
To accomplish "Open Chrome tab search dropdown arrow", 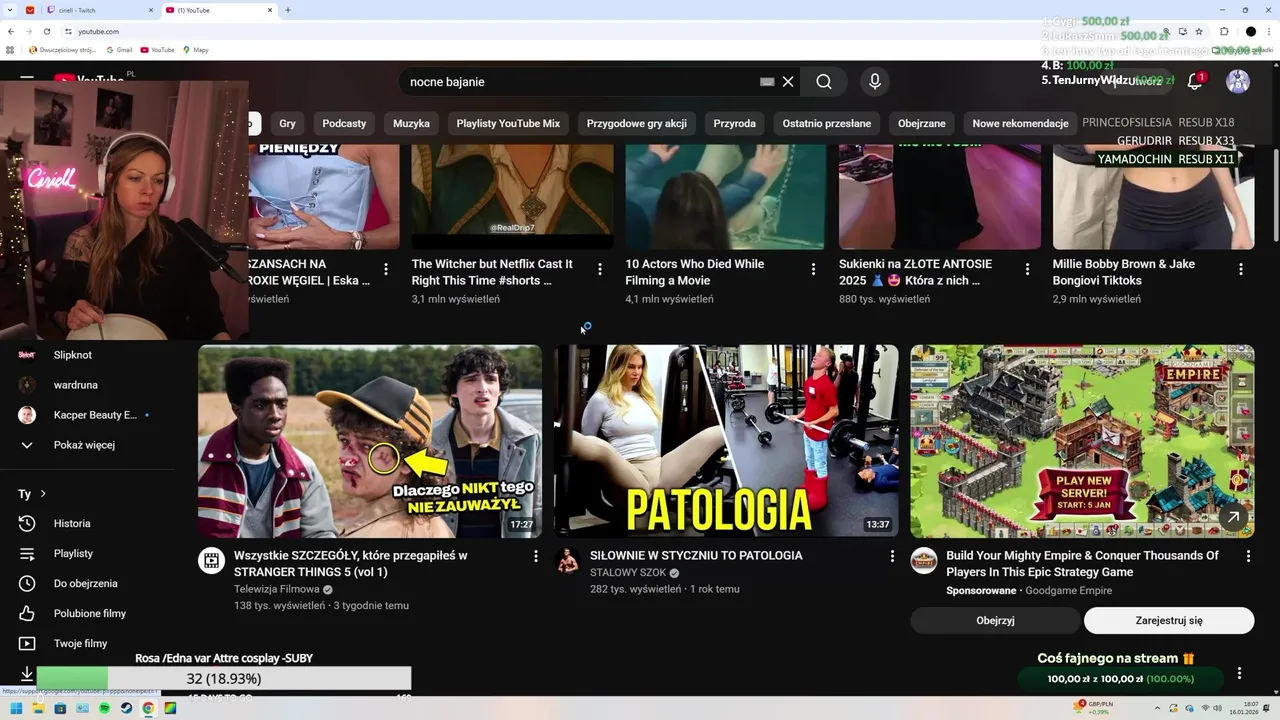I will click(x=11, y=10).
